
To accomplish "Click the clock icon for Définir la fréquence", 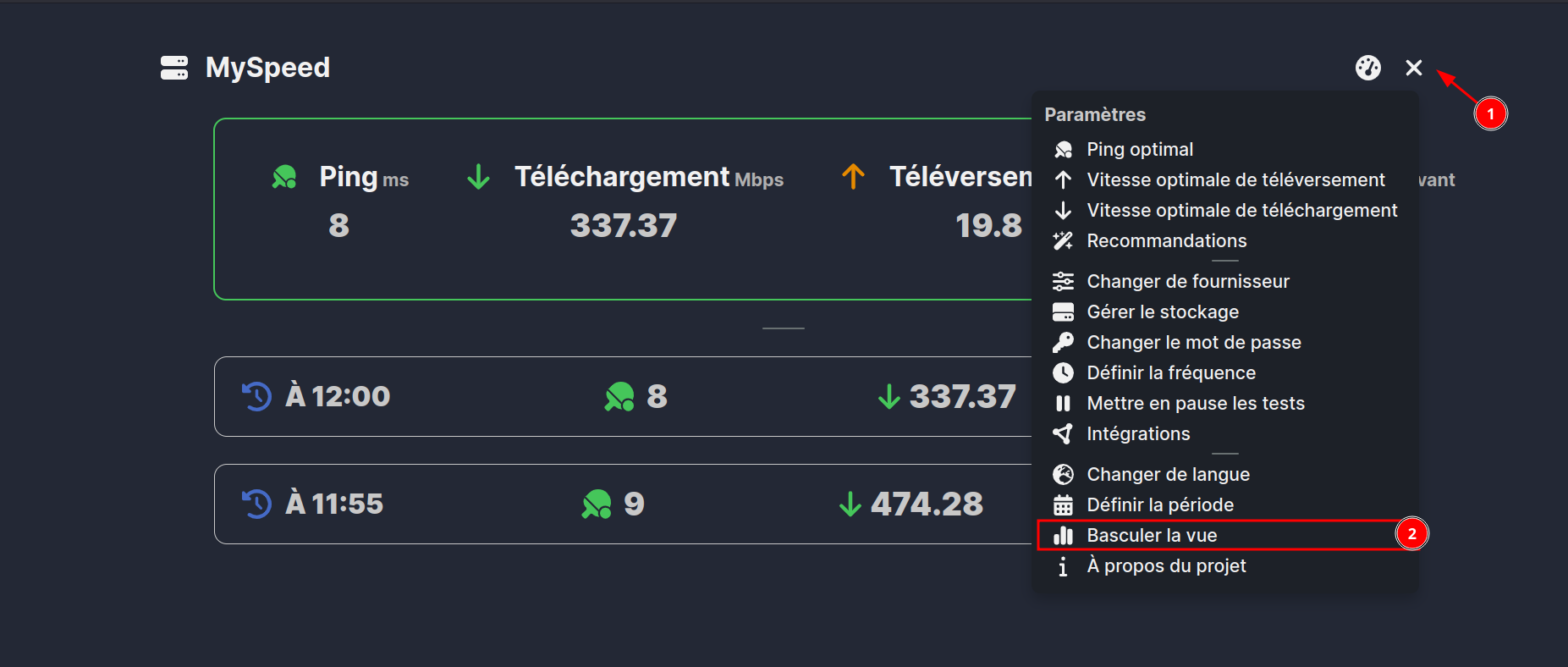I will click(x=1063, y=373).
